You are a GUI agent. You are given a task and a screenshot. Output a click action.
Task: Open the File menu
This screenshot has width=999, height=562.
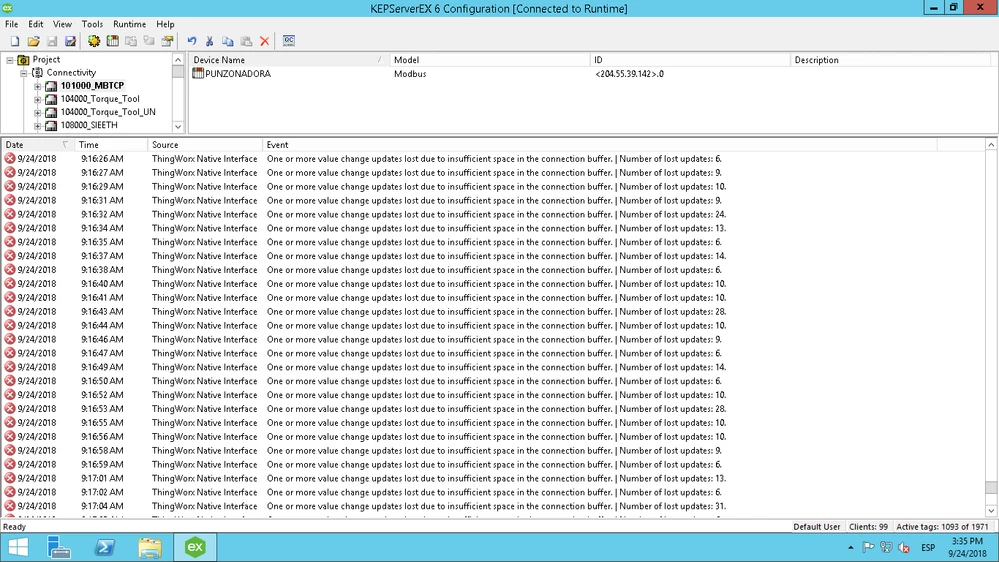[x=11, y=24]
